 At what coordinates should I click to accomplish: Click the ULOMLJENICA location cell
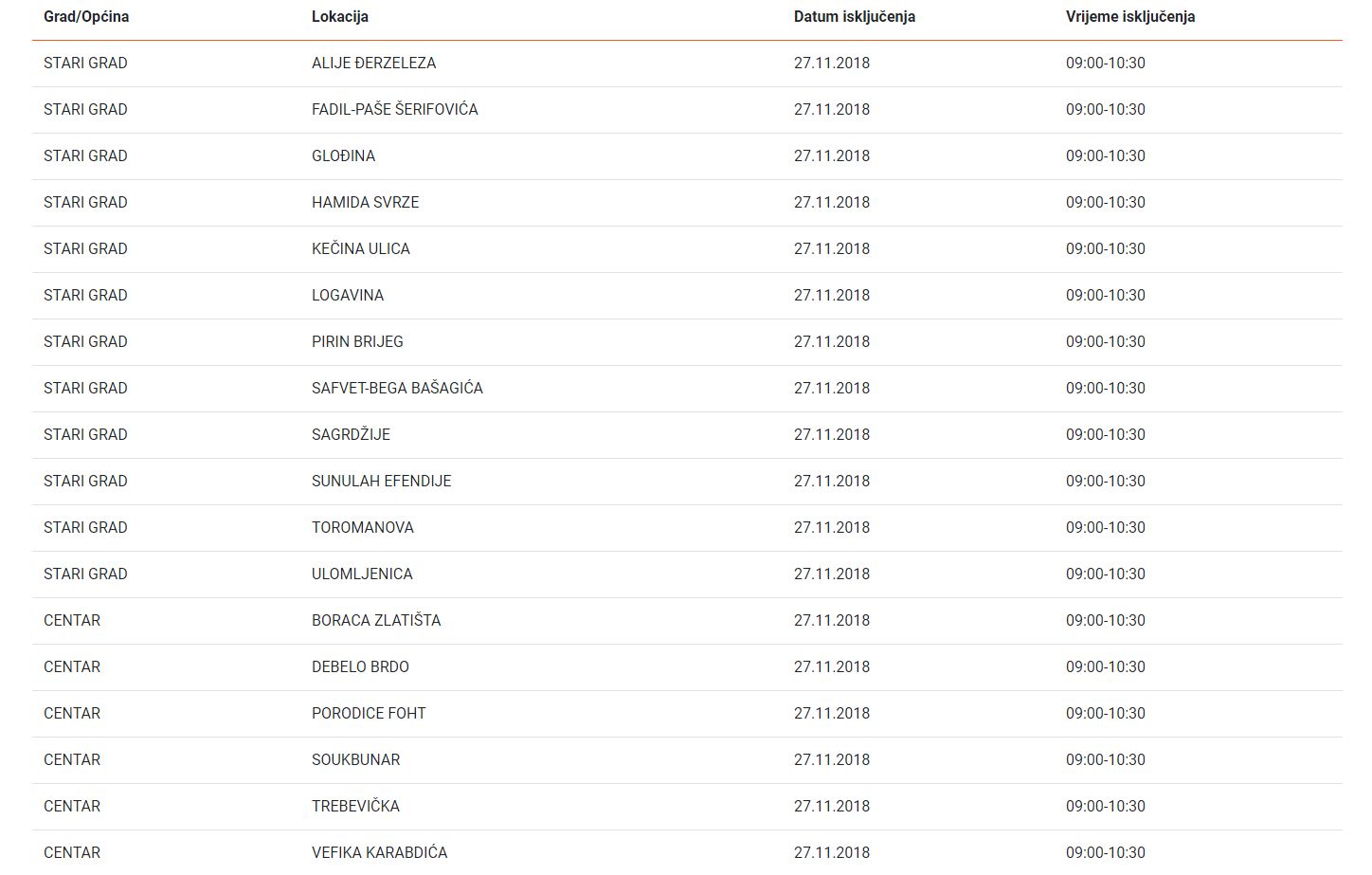click(362, 574)
